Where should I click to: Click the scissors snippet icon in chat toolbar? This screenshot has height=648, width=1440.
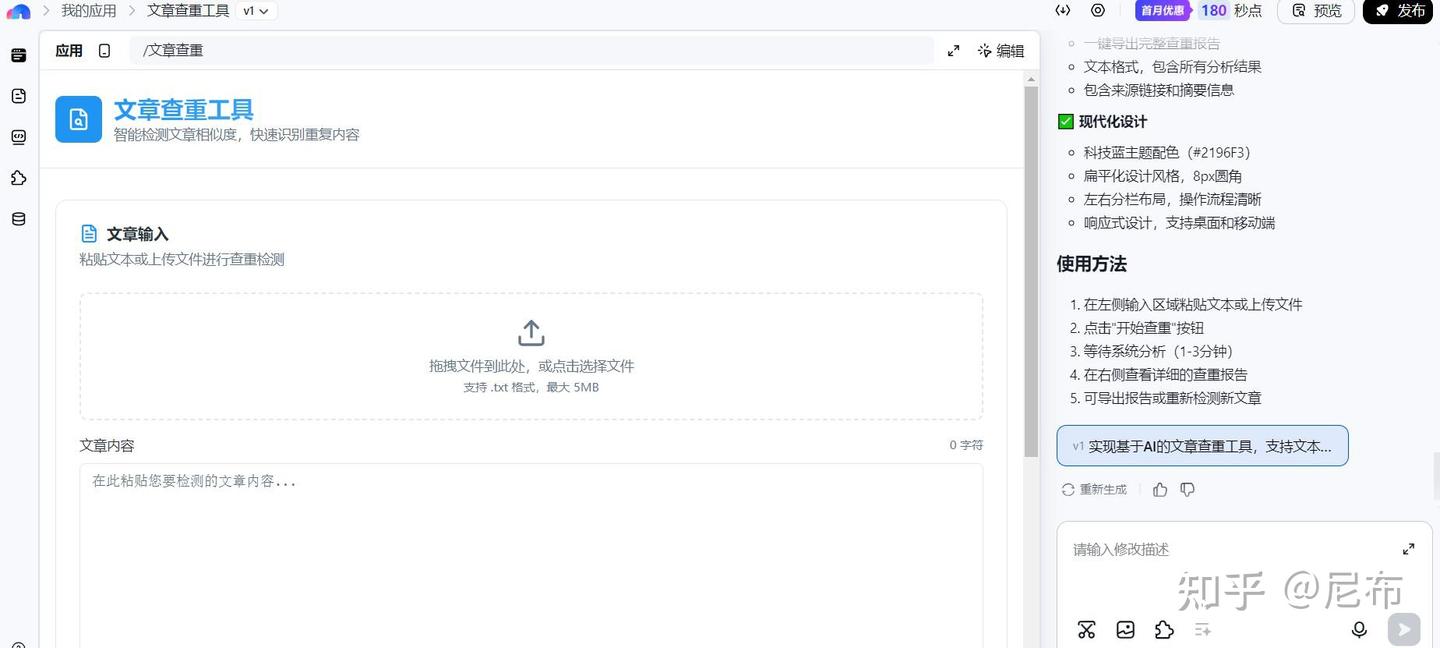click(1087, 629)
